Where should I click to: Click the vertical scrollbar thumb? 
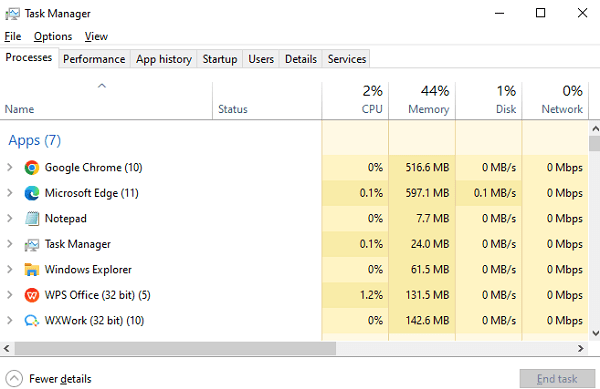[595, 143]
